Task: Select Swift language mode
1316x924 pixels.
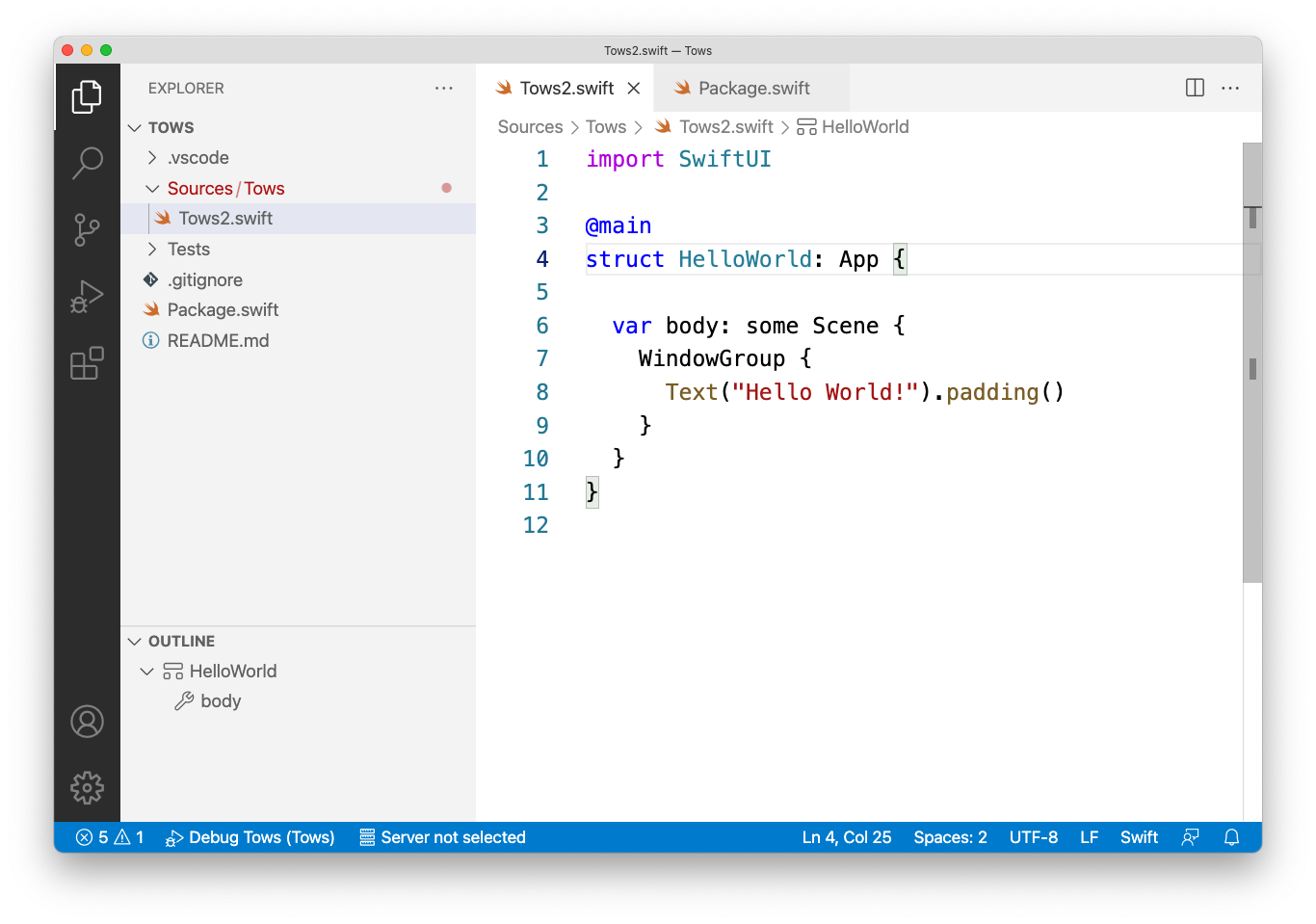Action: 1139,837
